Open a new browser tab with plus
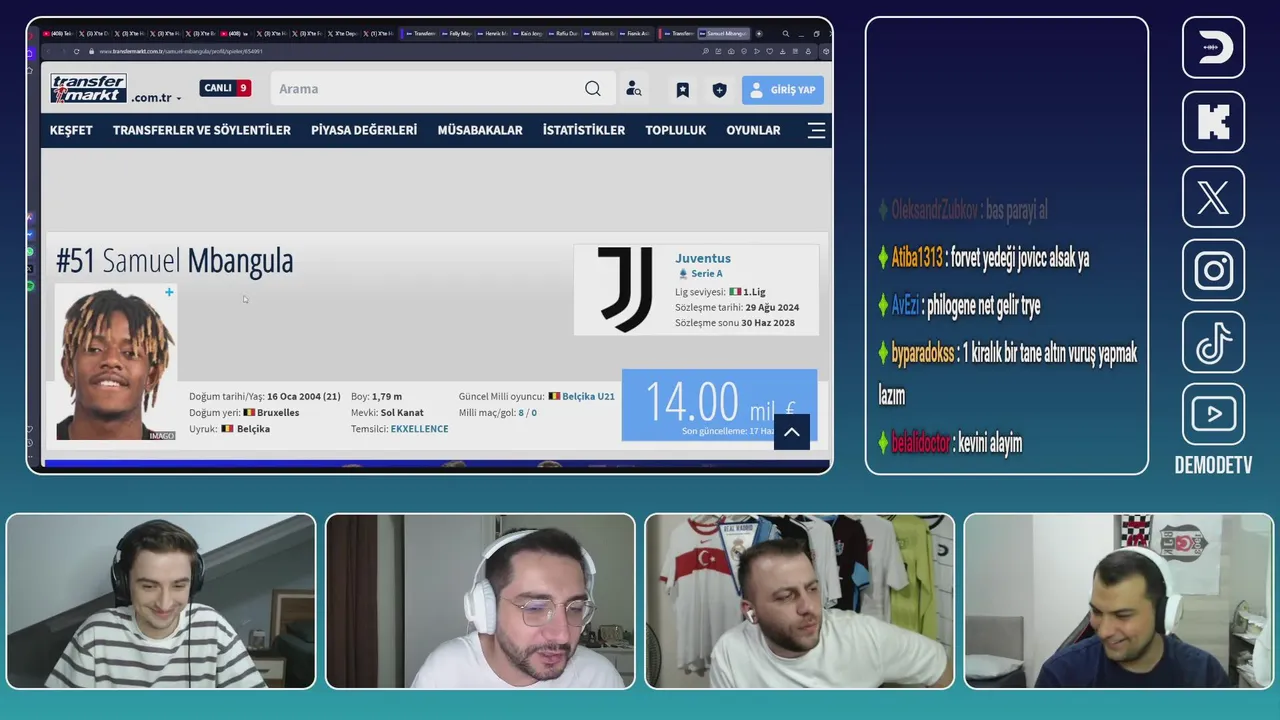 click(x=759, y=33)
